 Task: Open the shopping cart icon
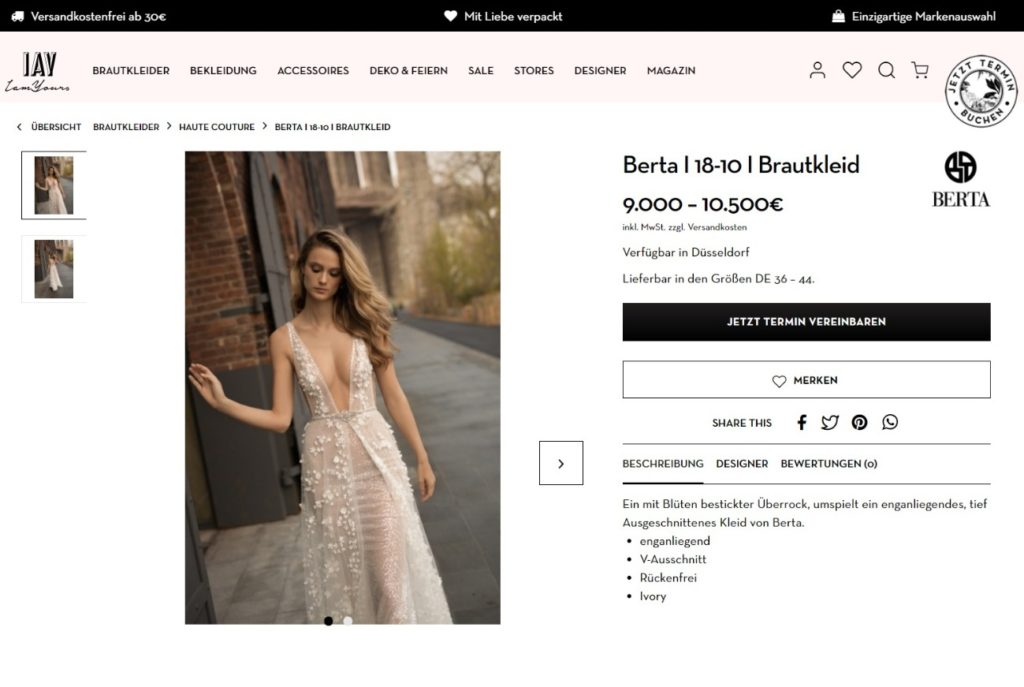click(x=920, y=70)
